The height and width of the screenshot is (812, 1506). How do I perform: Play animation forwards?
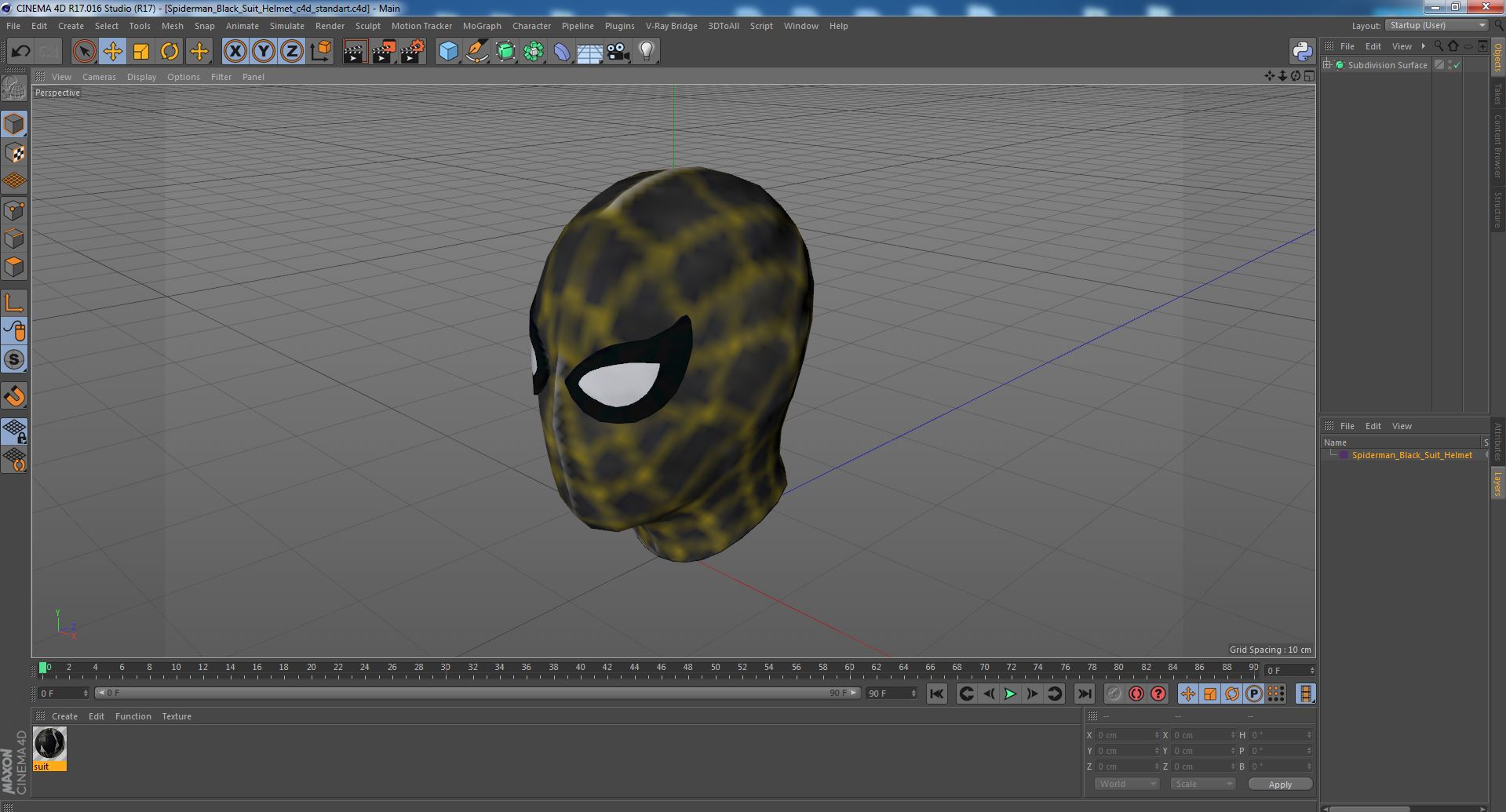click(1010, 694)
